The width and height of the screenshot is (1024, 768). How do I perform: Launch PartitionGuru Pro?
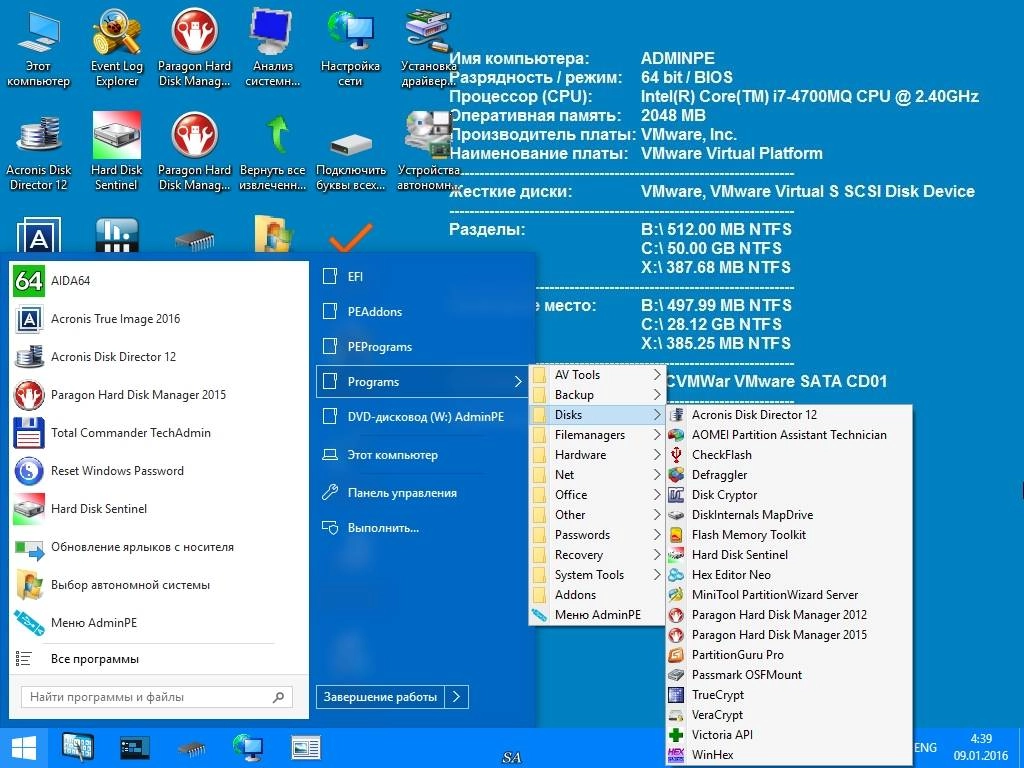click(789, 654)
